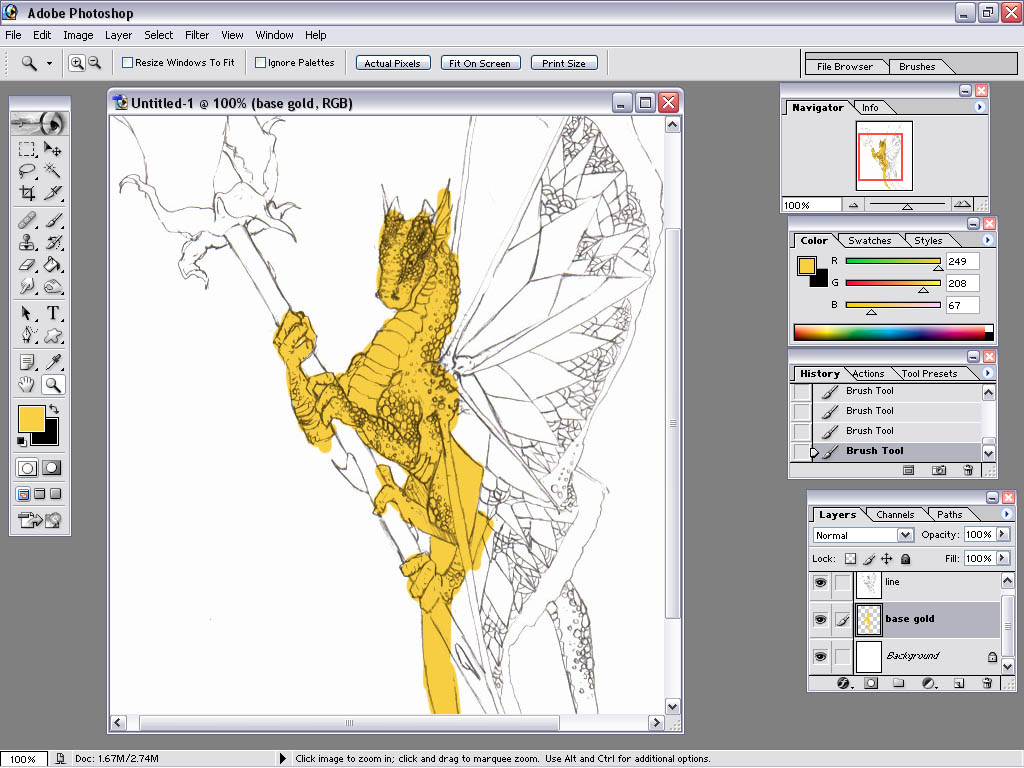Click the yellow foreground color swatch in toolbox
This screenshot has height=768, width=1024.
tap(30, 418)
